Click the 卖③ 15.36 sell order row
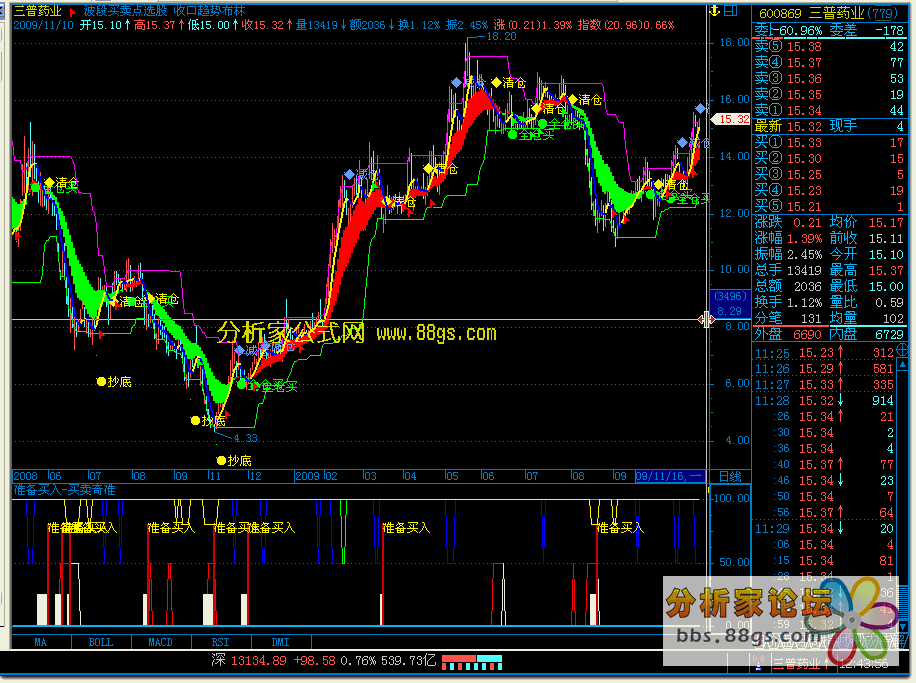 829,78
